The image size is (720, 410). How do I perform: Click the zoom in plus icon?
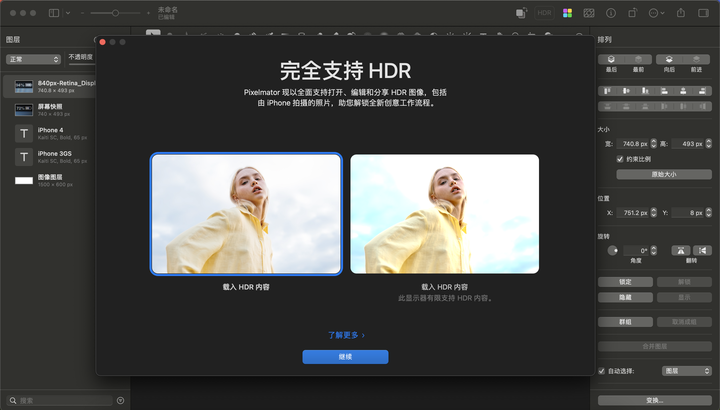[148, 13]
